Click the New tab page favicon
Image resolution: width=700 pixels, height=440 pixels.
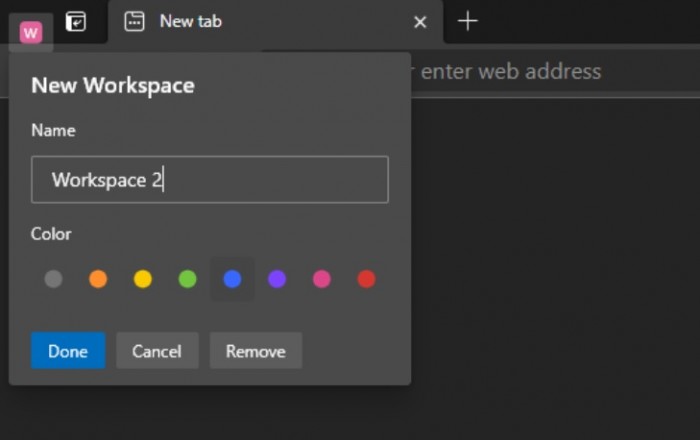tap(135, 21)
